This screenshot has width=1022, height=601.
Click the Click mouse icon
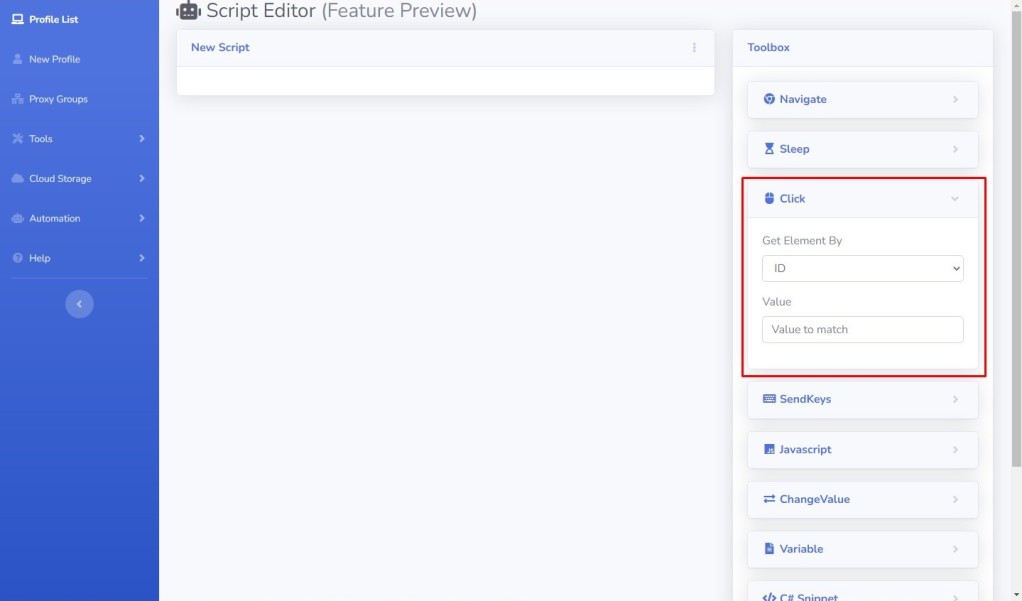[769, 198]
